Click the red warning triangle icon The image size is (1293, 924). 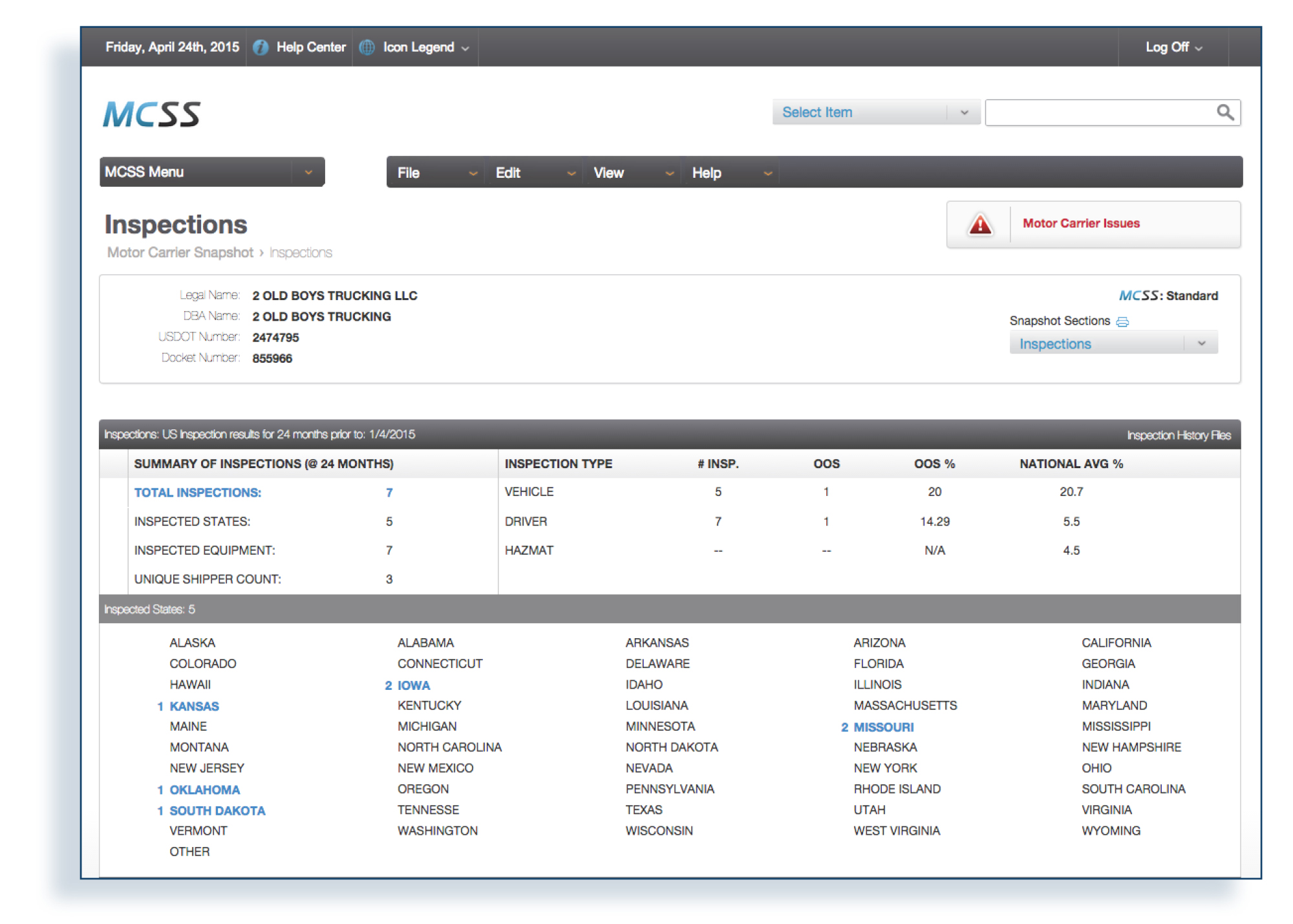click(980, 224)
